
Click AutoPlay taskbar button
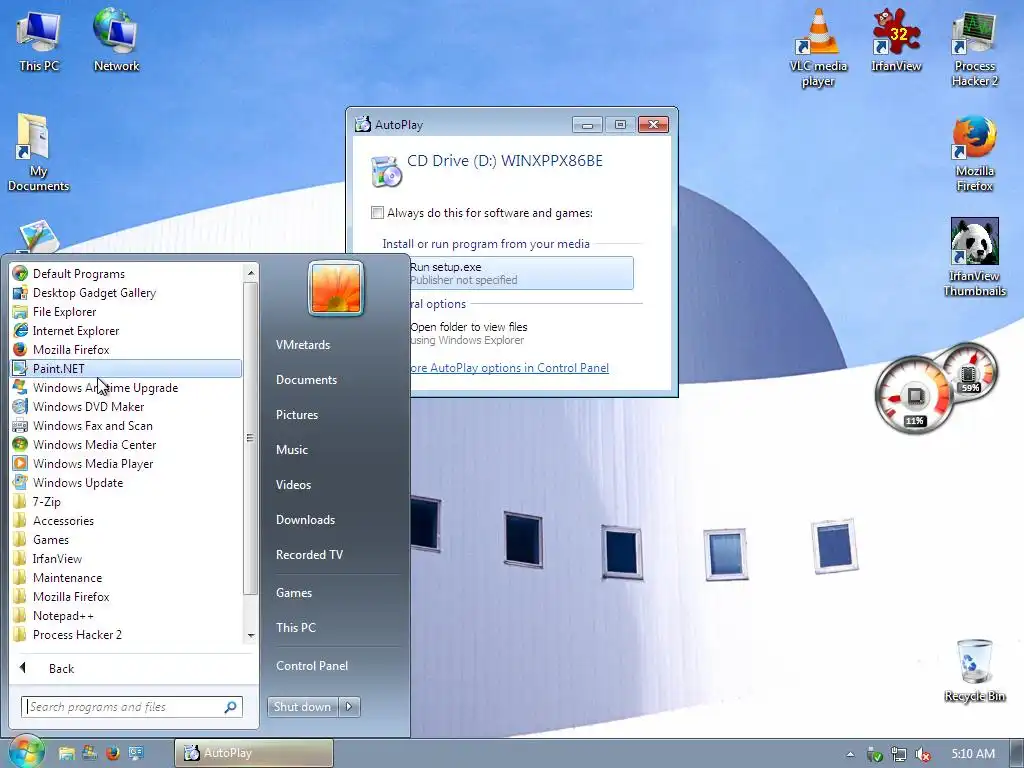254,753
